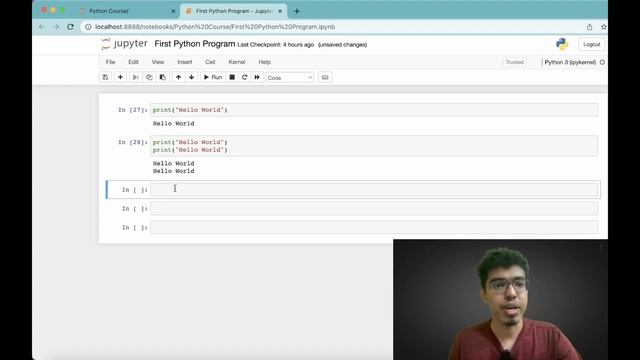Screen dimensions: 640x360
Task: Open the Help menu
Action: point(264,62)
